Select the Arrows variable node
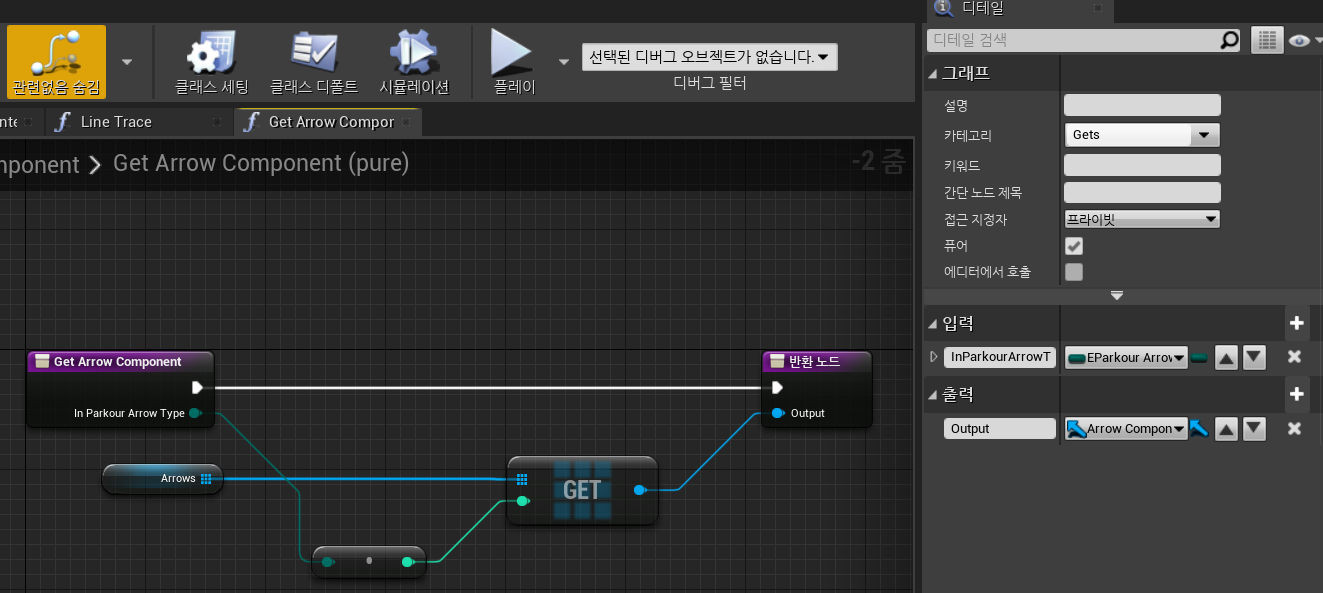Screen dimensions: 1323x593 163,479
